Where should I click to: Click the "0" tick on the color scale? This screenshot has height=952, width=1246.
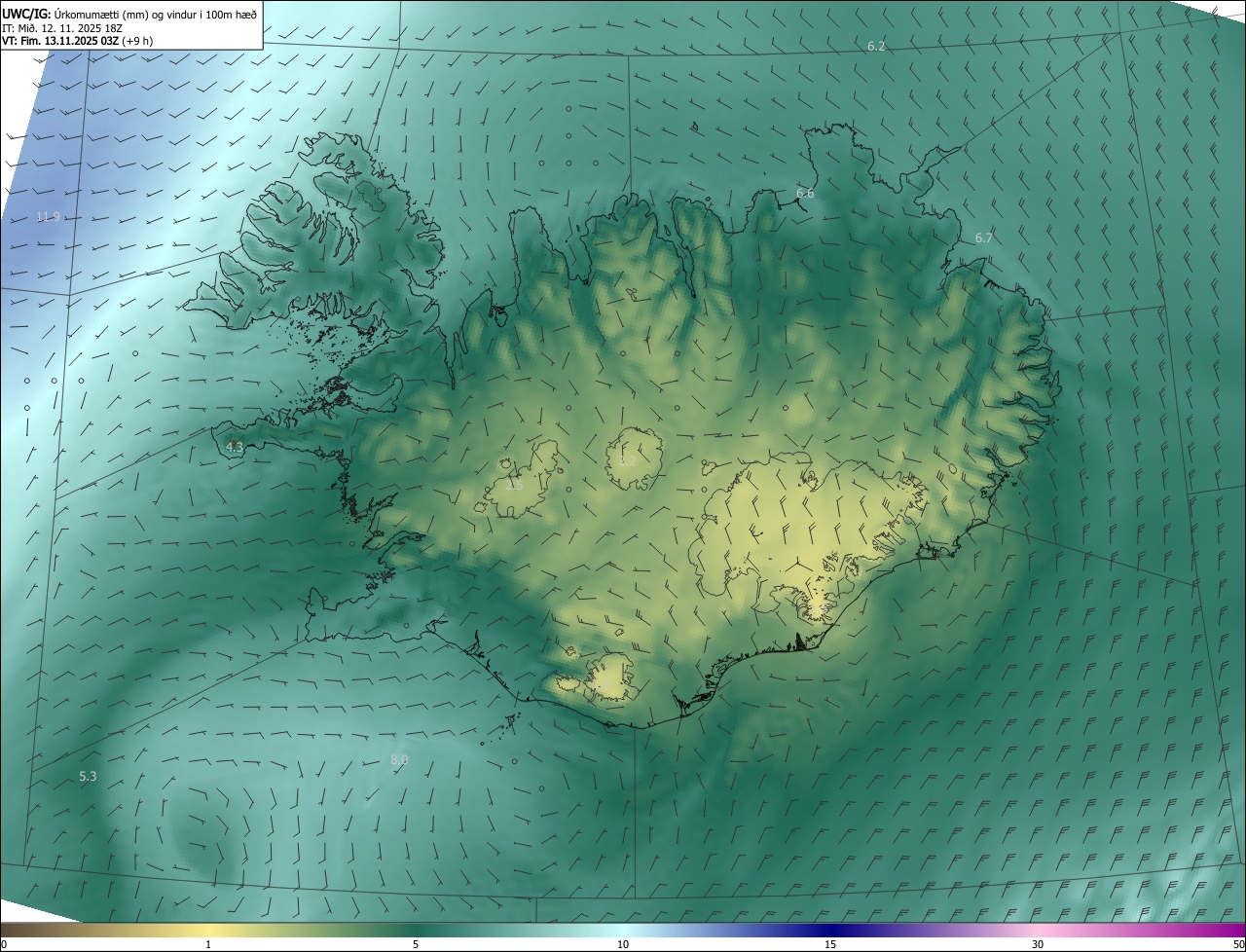pyautogui.click(x=4, y=944)
